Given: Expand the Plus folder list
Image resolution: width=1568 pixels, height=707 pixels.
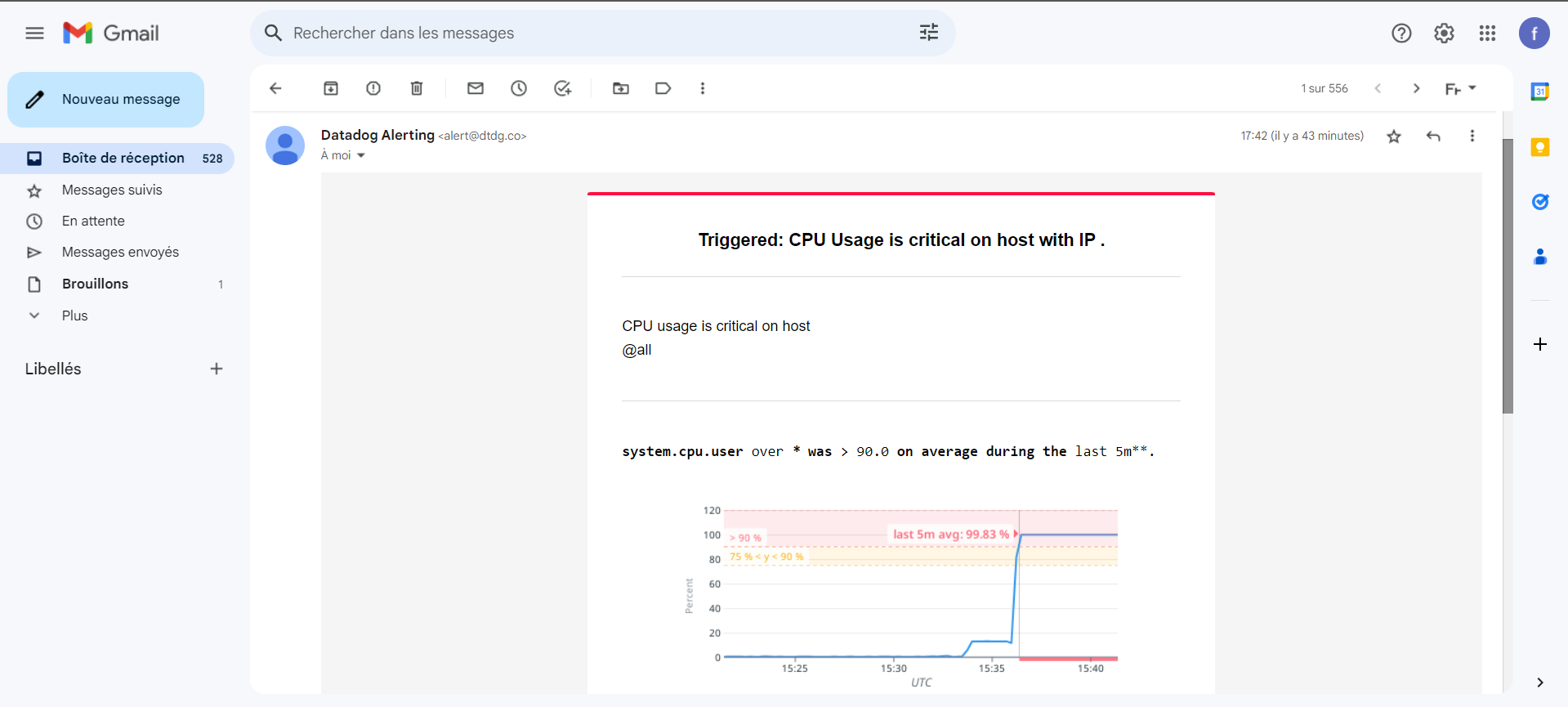Looking at the screenshot, I should [x=74, y=315].
